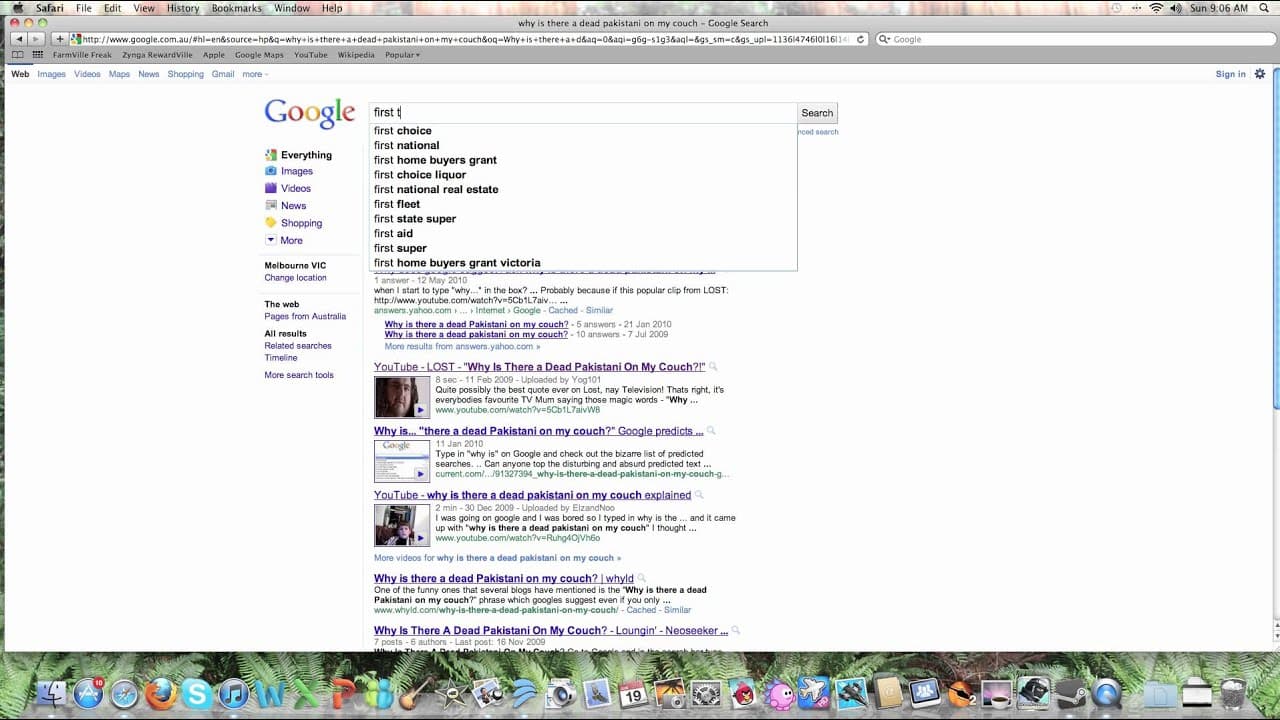Viewport: 1280px width, 720px height.
Task: Click the Wi-Fi status icon
Action: [x=1156, y=8]
